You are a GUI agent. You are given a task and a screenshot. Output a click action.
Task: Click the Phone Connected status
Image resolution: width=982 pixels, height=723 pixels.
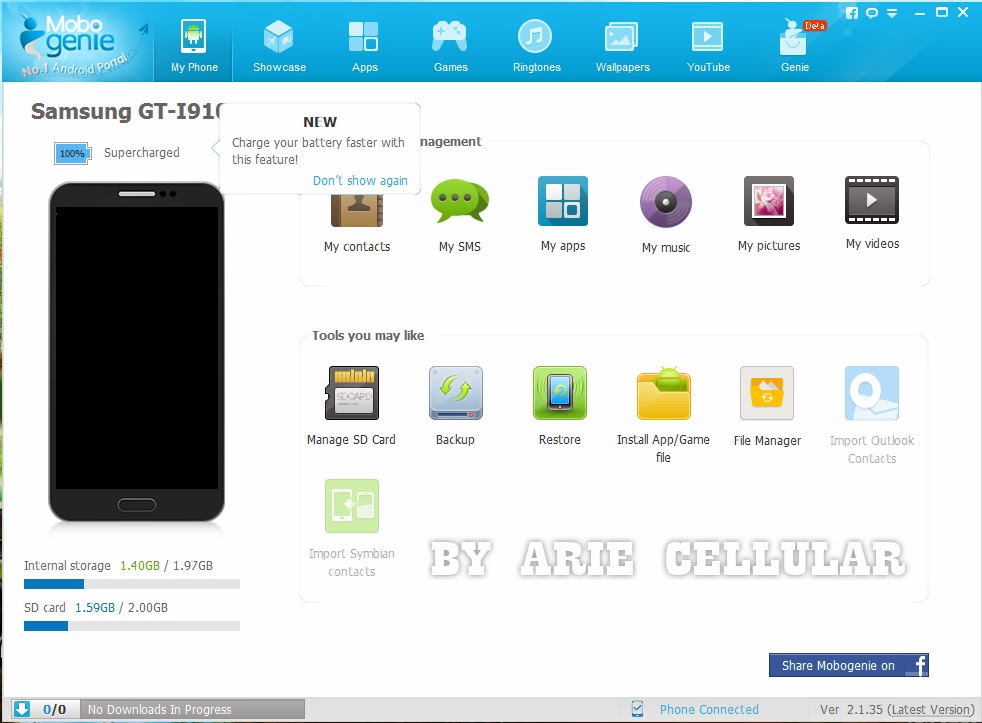pyautogui.click(x=709, y=709)
